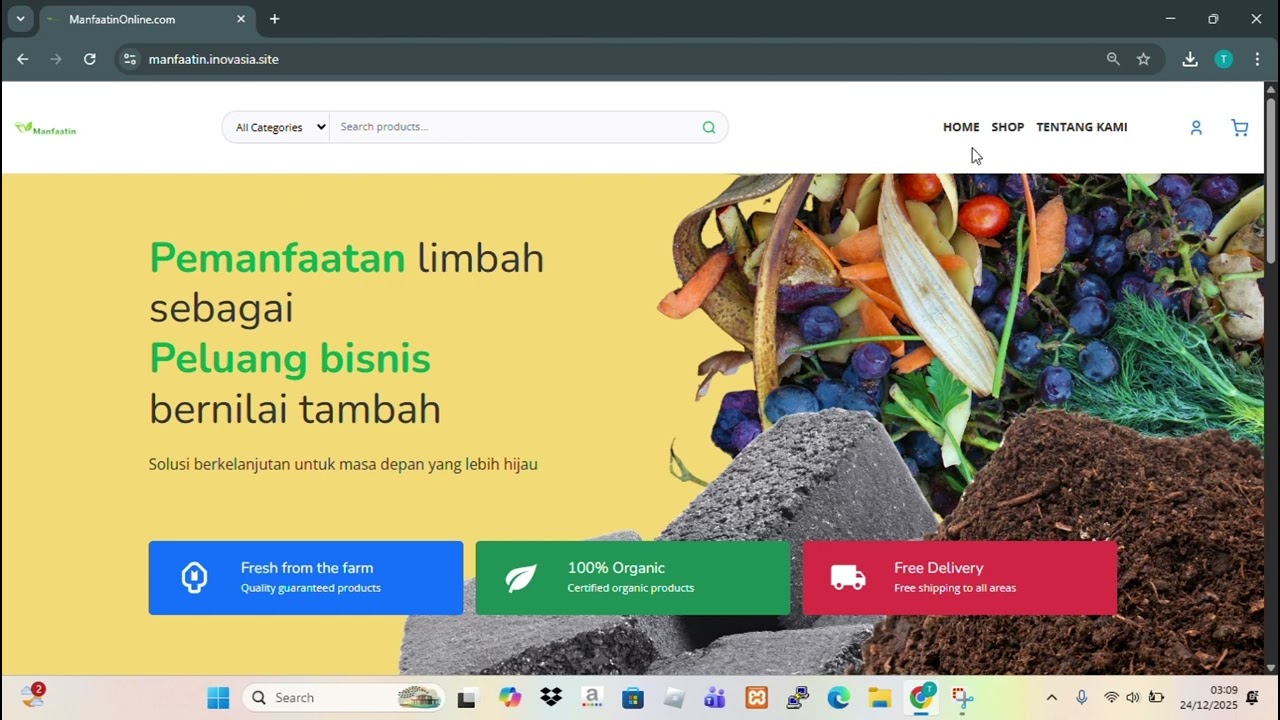Open Wi-Fi network settings icon

click(x=1111, y=698)
